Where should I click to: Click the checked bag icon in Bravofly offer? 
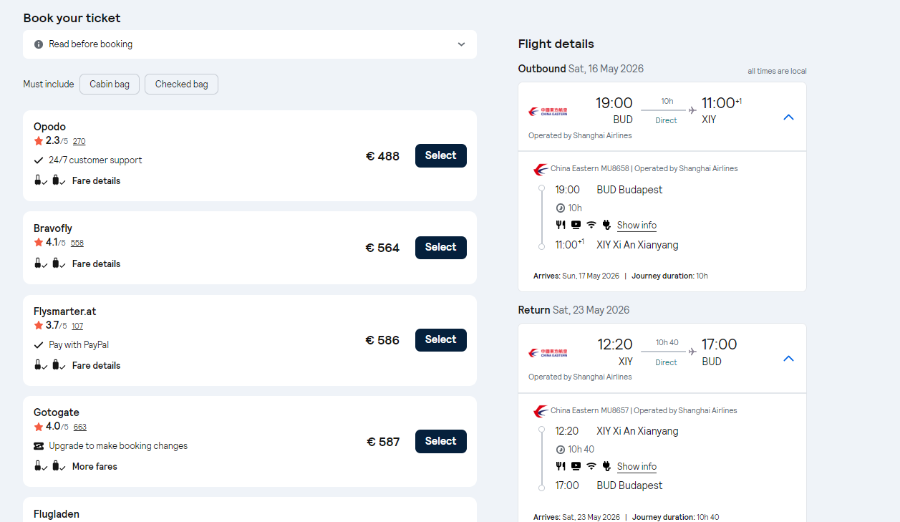coord(57,264)
